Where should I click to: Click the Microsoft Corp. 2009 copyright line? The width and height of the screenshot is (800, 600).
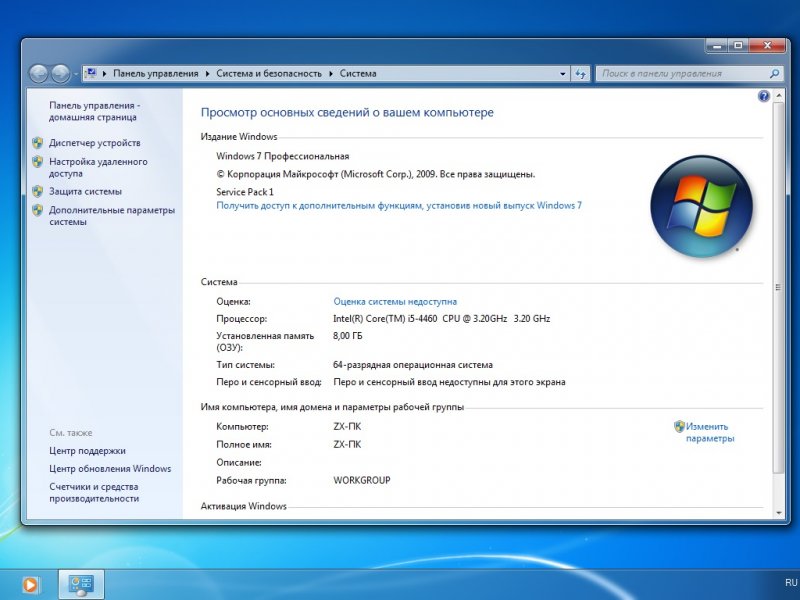click(x=376, y=174)
